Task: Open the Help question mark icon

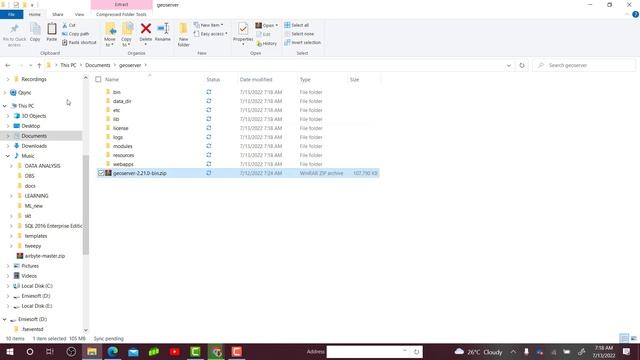Action: click(635, 14)
